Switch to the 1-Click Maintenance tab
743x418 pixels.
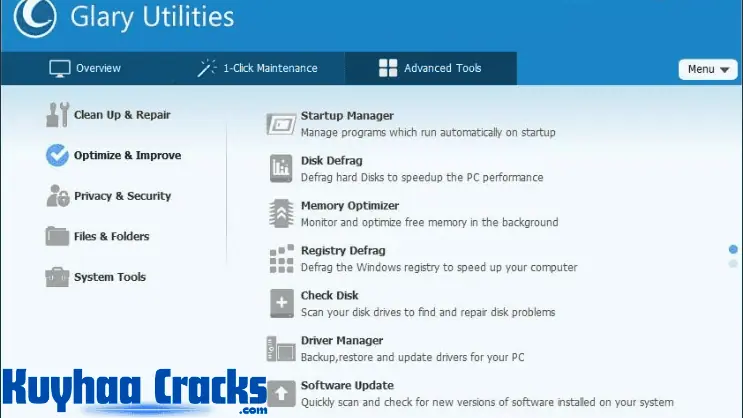(258, 68)
